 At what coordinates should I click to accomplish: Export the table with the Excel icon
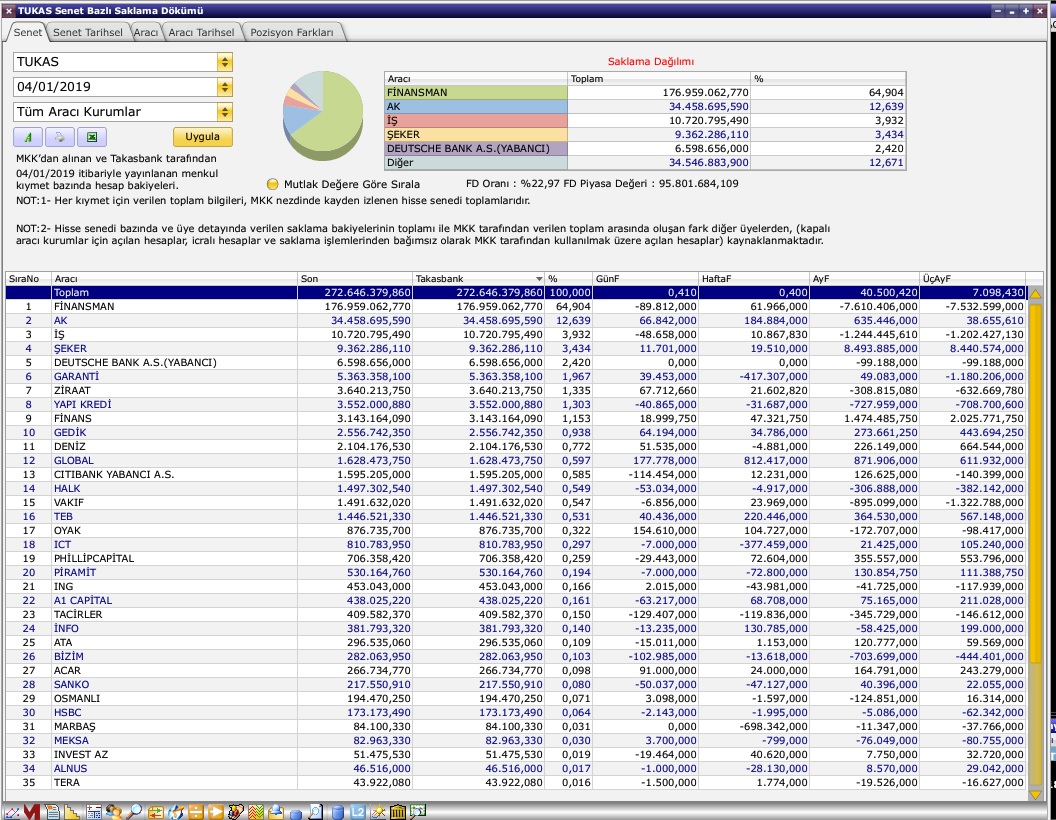point(92,137)
